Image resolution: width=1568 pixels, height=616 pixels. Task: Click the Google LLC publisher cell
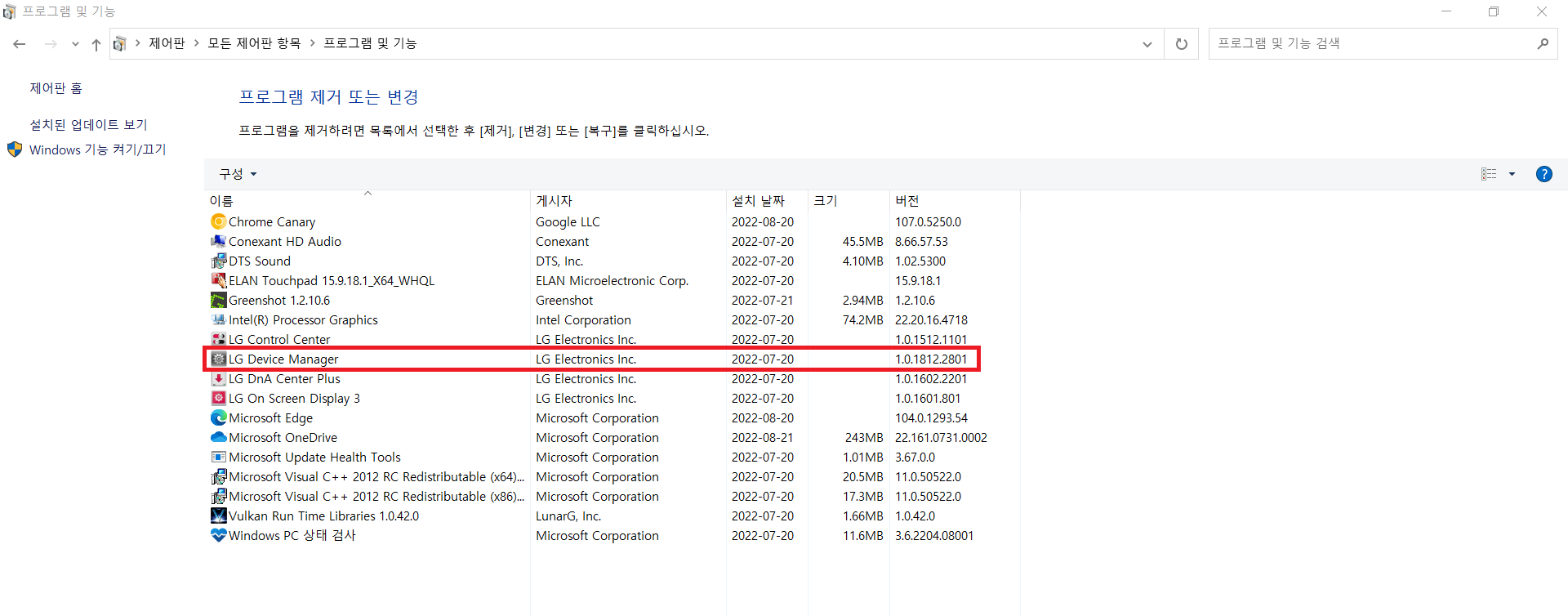click(x=568, y=221)
